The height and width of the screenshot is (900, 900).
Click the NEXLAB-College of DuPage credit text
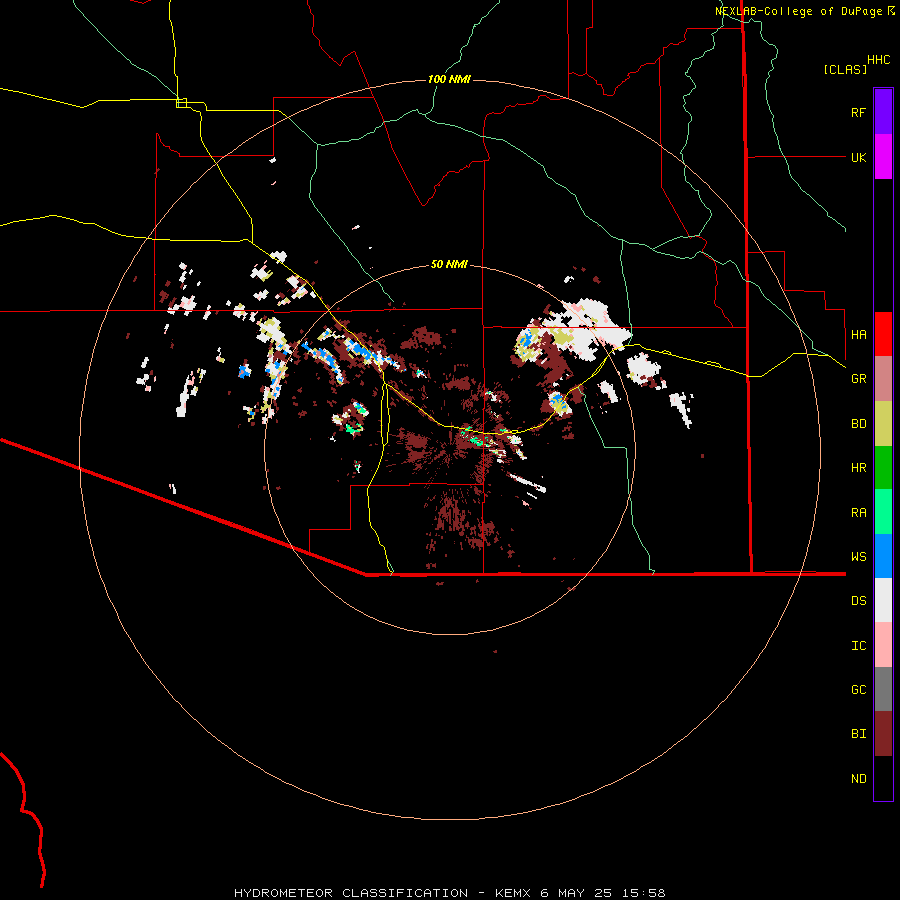point(798,11)
